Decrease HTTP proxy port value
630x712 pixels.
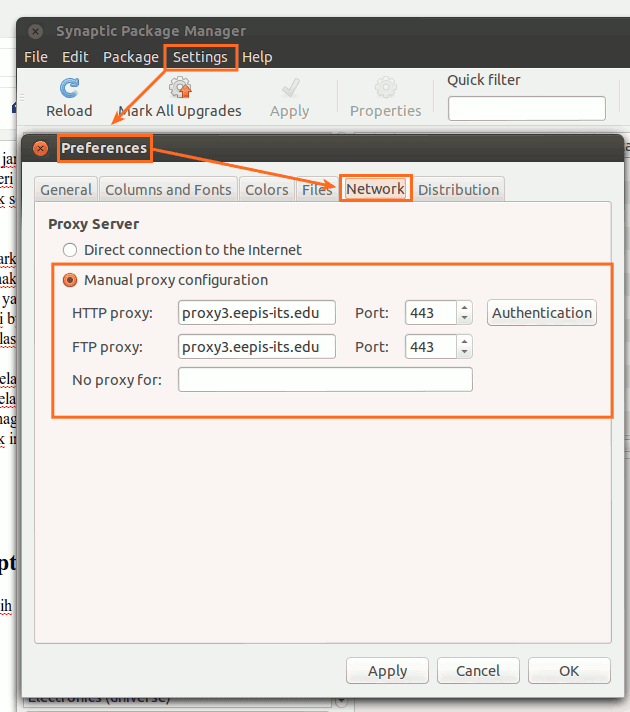[x=464, y=318]
